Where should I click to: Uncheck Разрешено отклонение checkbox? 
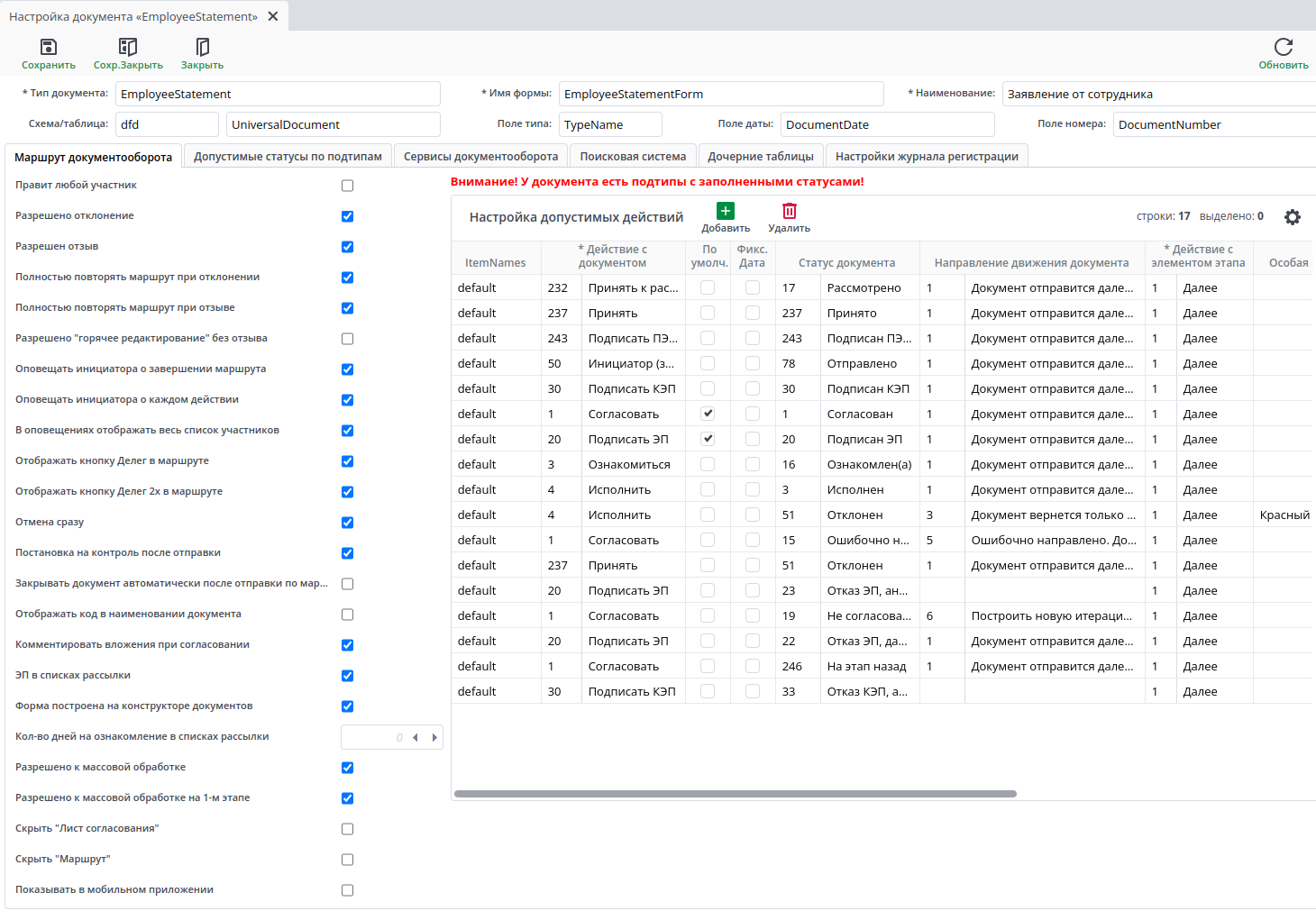(x=347, y=216)
